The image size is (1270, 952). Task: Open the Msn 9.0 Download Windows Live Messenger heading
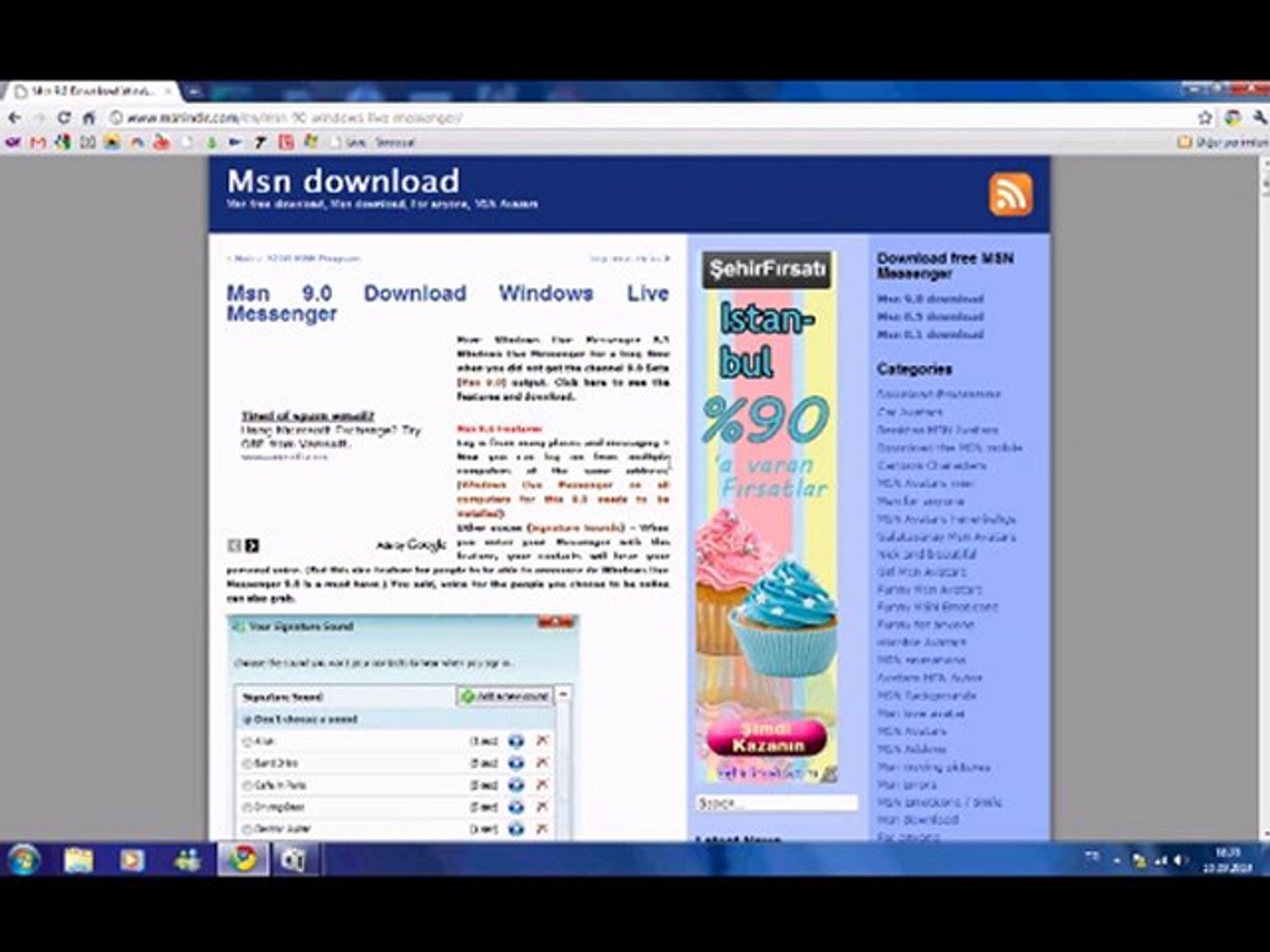pos(447,303)
